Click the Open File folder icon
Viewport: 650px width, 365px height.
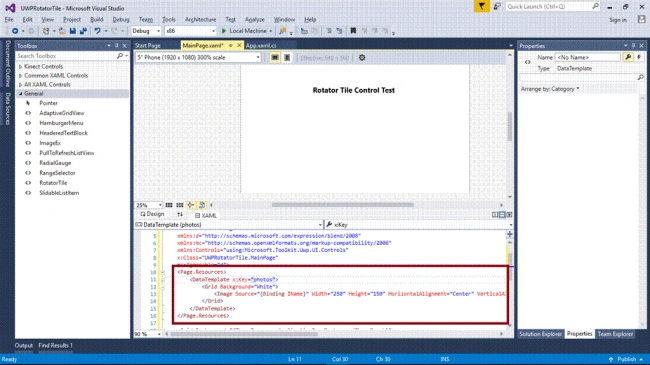coord(62,31)
